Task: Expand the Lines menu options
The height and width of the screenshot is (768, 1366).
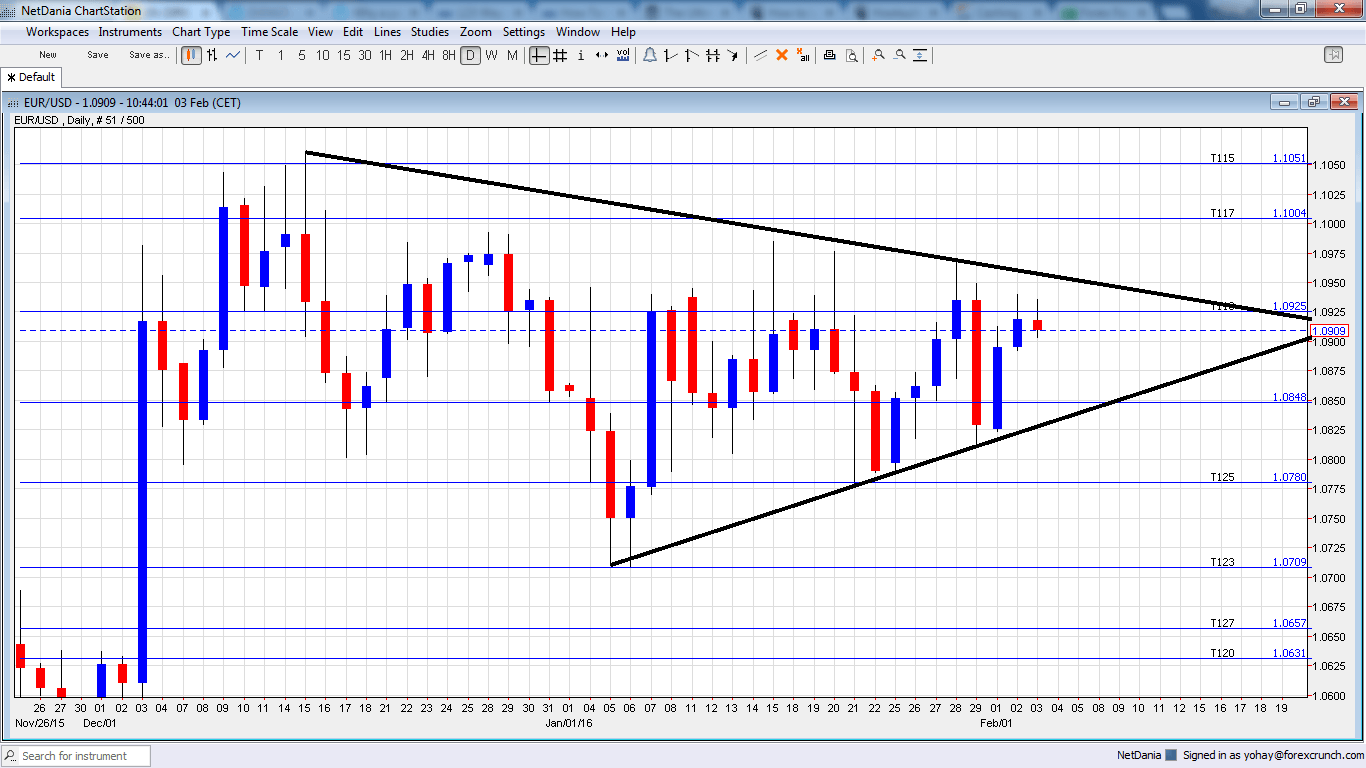Action: coord(387,31)
